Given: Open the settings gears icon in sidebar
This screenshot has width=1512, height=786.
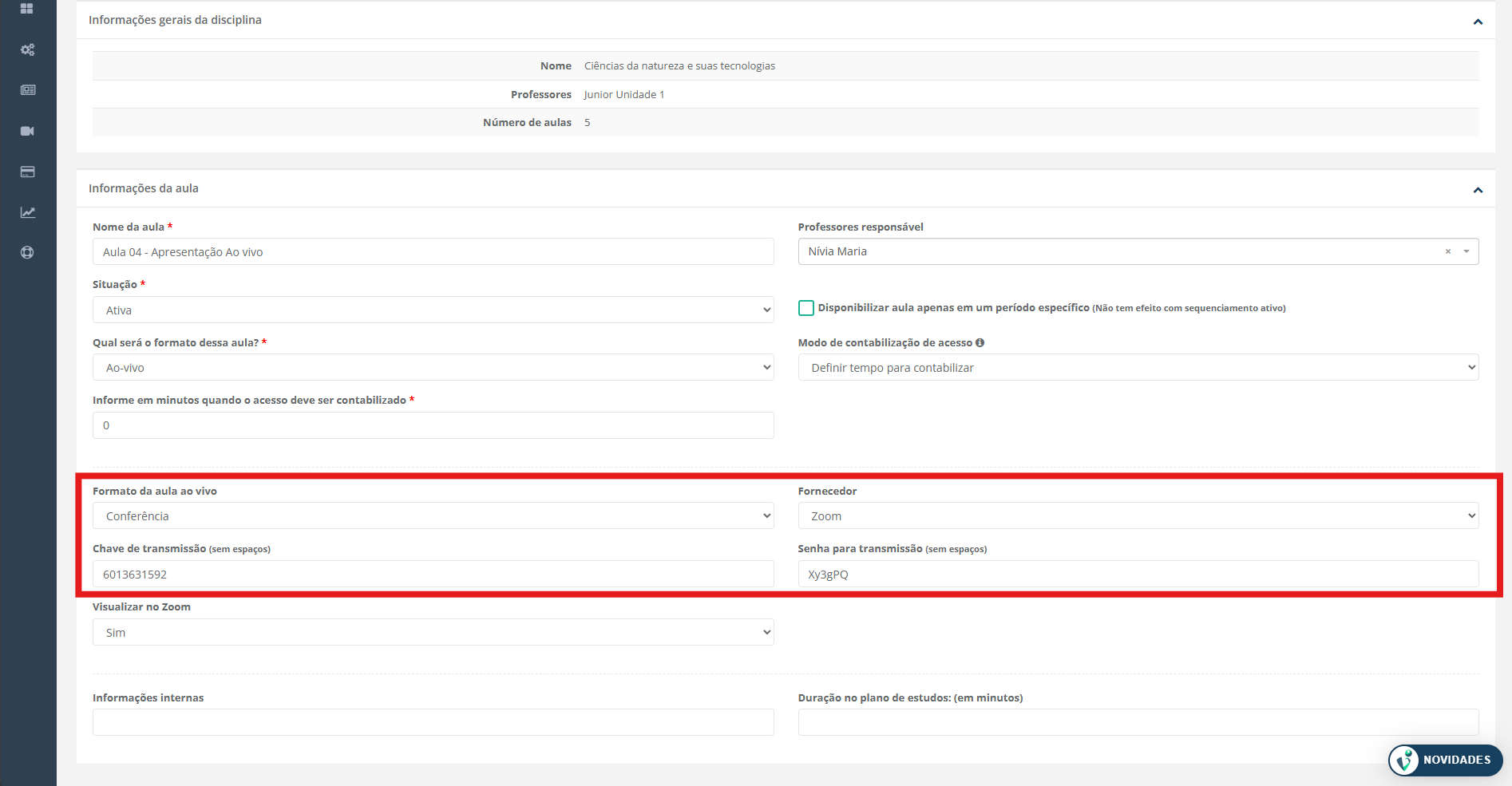Looking at the screenshot, I should click(x=27, y=49).
